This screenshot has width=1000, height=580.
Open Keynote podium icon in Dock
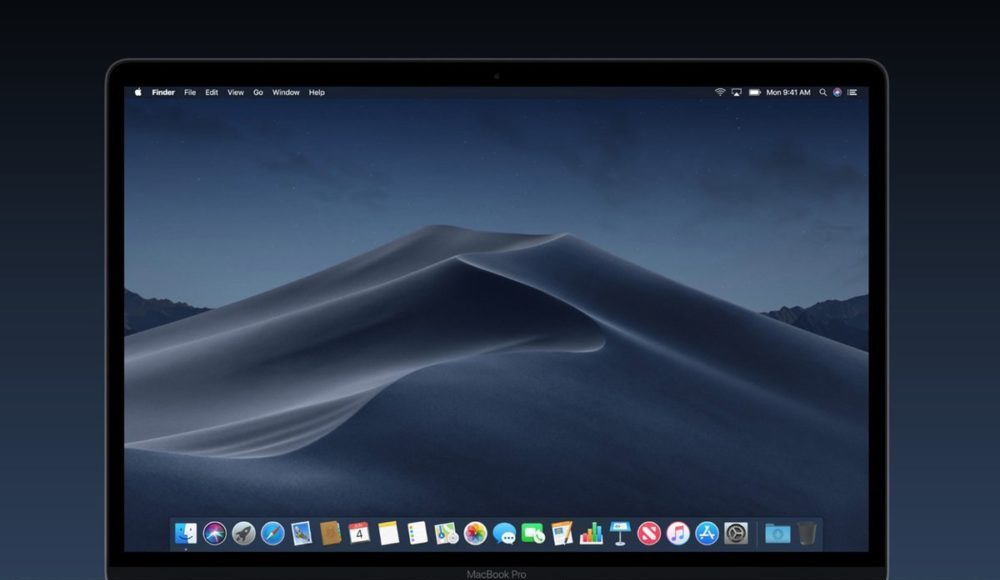[620, 533]
